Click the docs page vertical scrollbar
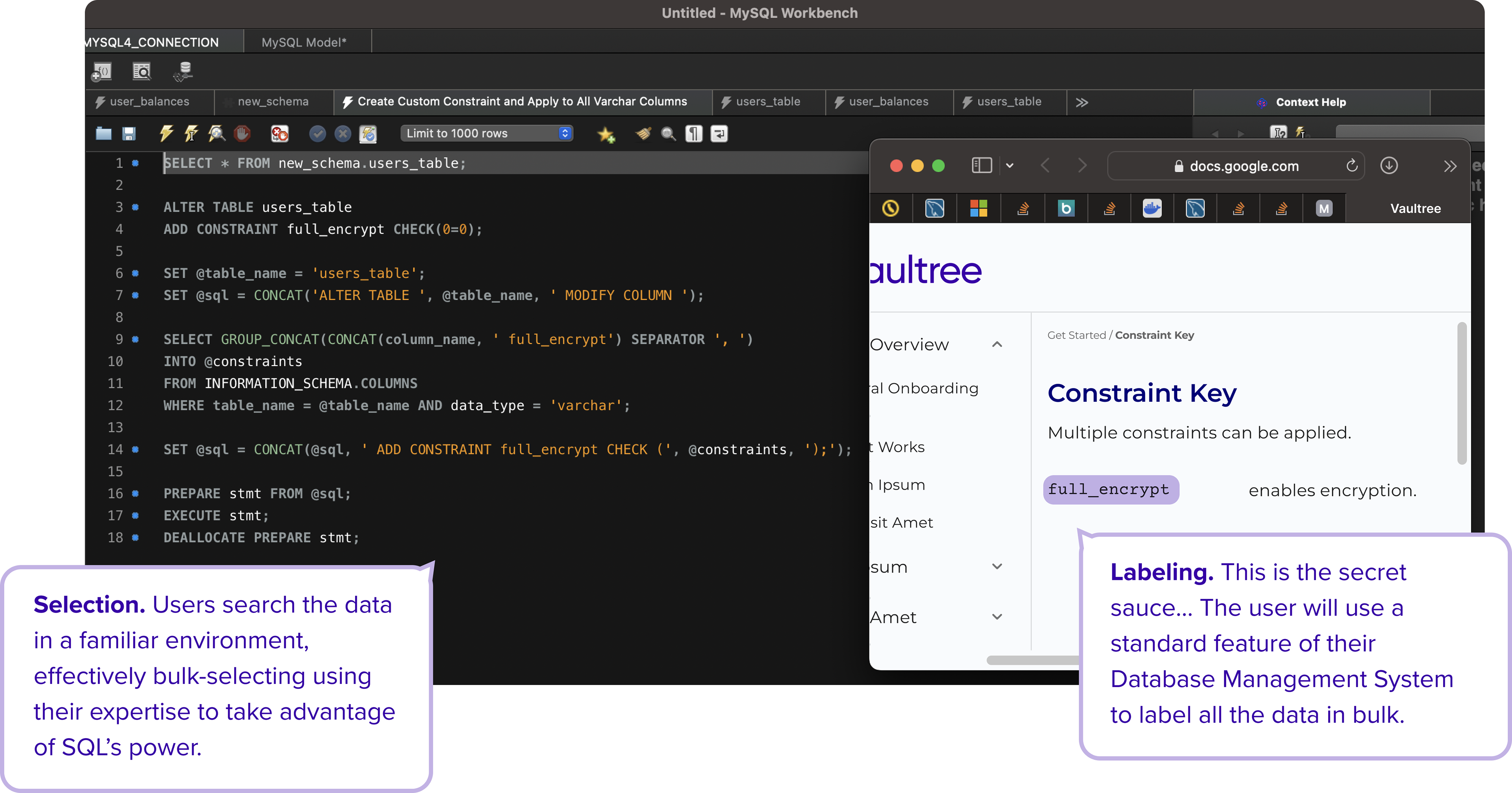Viewport: 1512px width, 793px height. [x=1462, y=393]
